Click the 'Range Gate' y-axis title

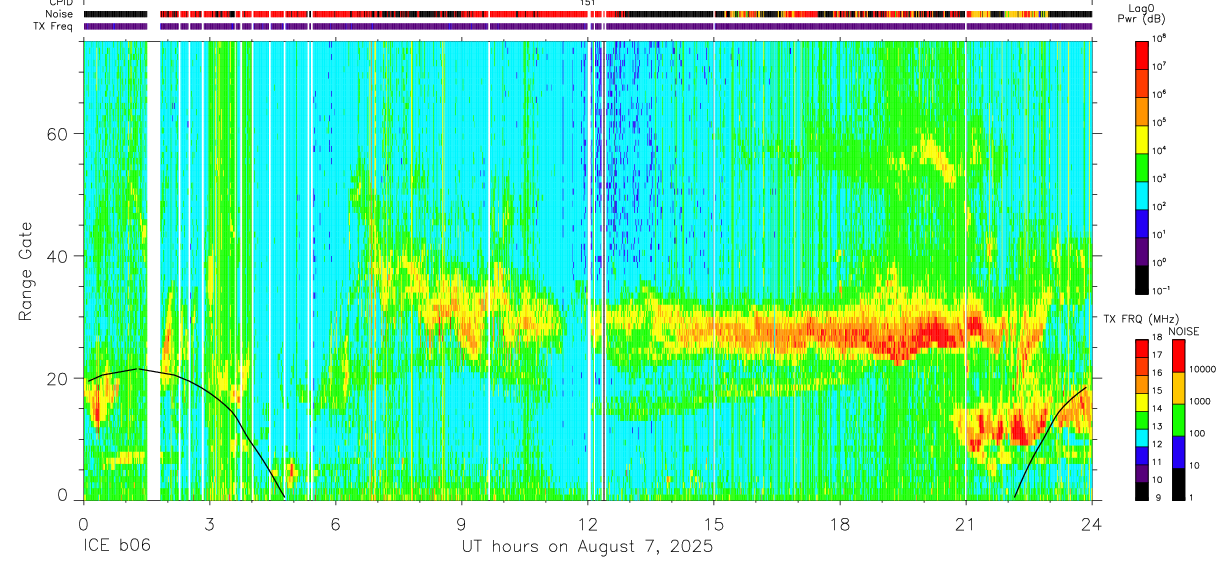(26, 270)
